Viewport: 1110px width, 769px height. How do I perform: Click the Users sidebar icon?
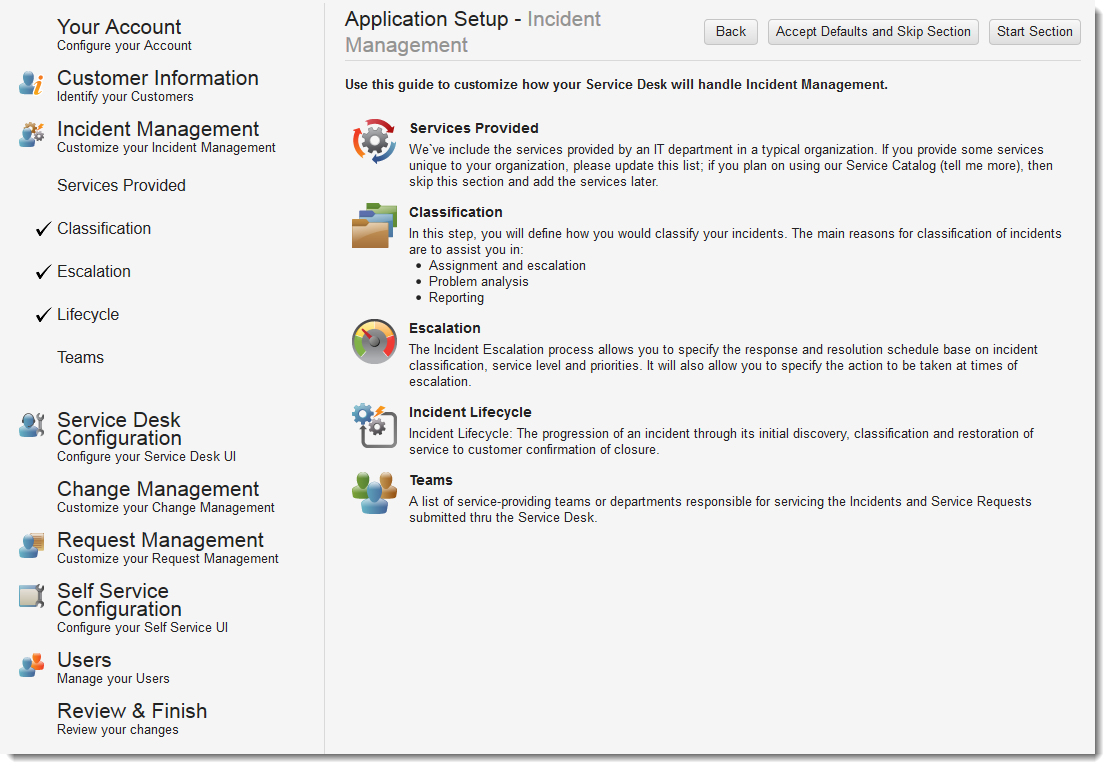(32, 666)
